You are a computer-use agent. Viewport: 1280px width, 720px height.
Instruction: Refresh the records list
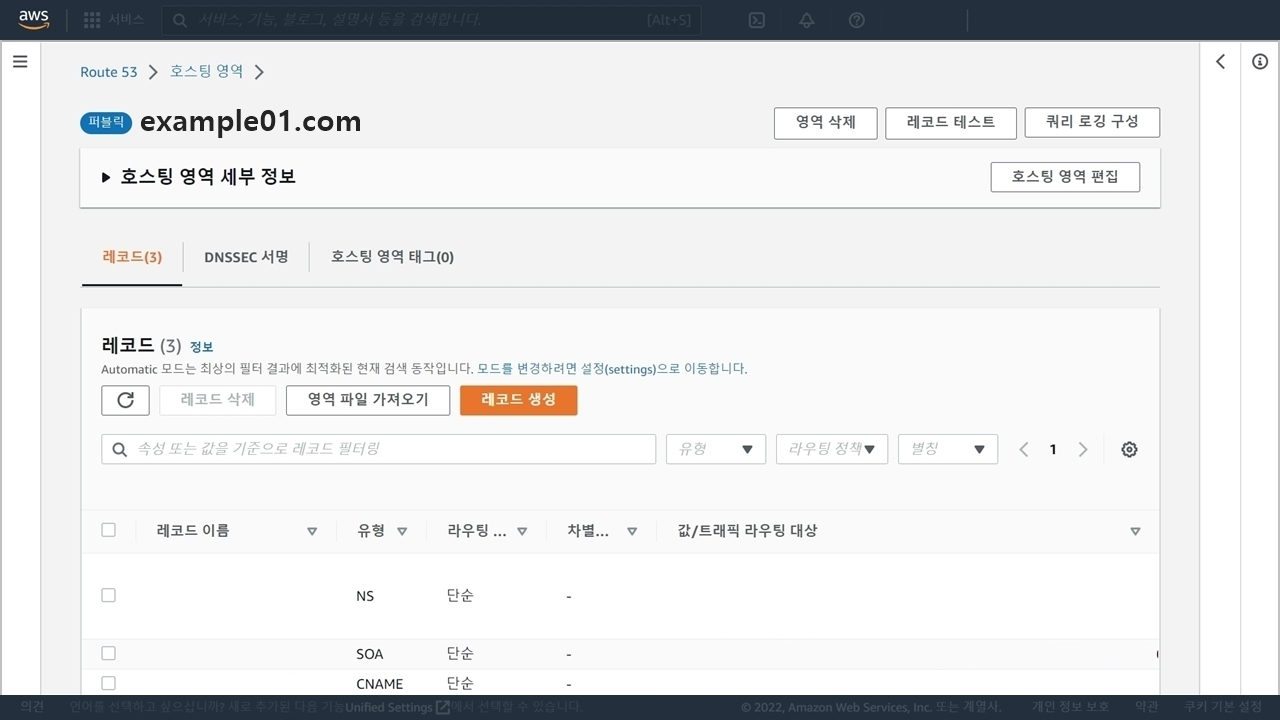[x=125, y=400]
